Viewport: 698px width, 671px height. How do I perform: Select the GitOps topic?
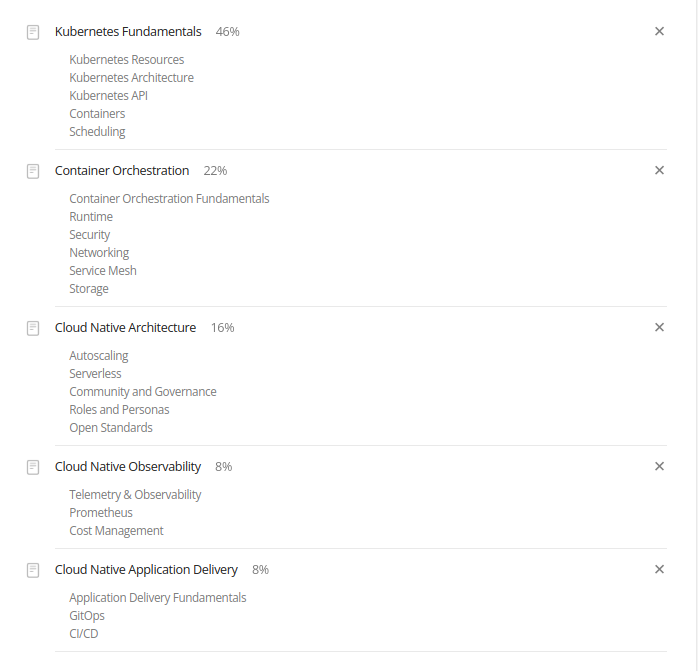point(87,616)
